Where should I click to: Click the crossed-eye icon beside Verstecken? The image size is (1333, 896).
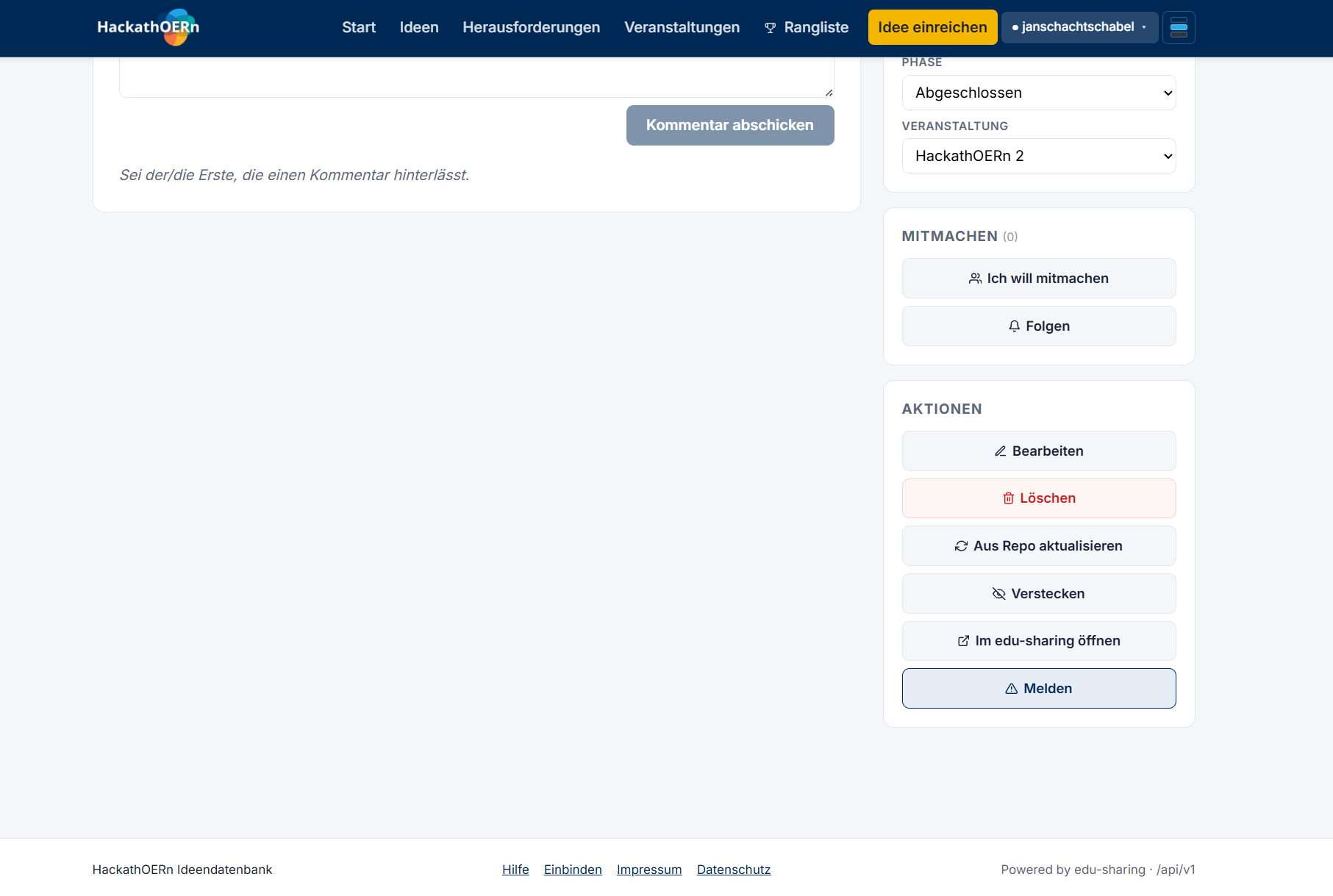998,594
